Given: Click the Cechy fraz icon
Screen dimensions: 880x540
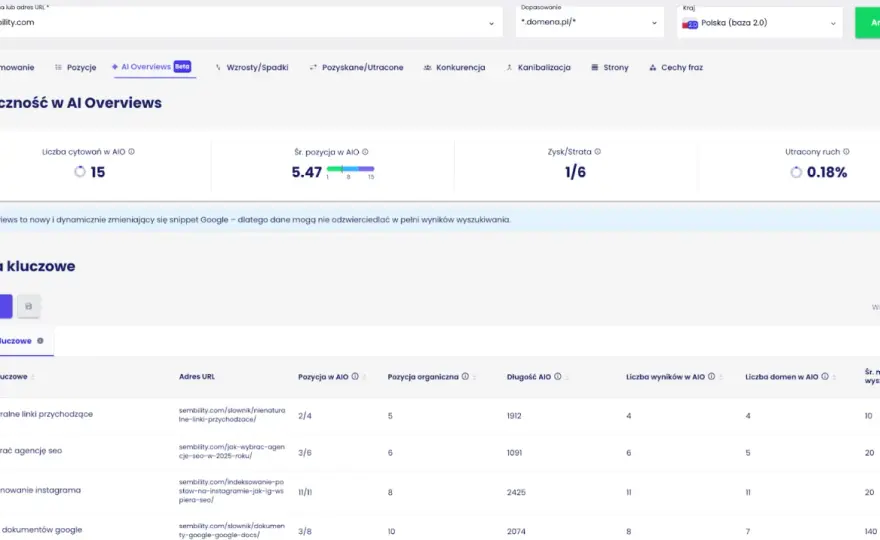Looking at the screenshot, I should click(652, 67).
